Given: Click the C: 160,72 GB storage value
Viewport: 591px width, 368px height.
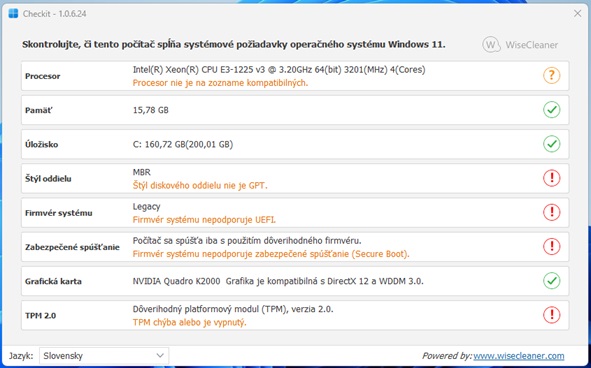Looking at the screenshot, I should click(x=183, y=144).
